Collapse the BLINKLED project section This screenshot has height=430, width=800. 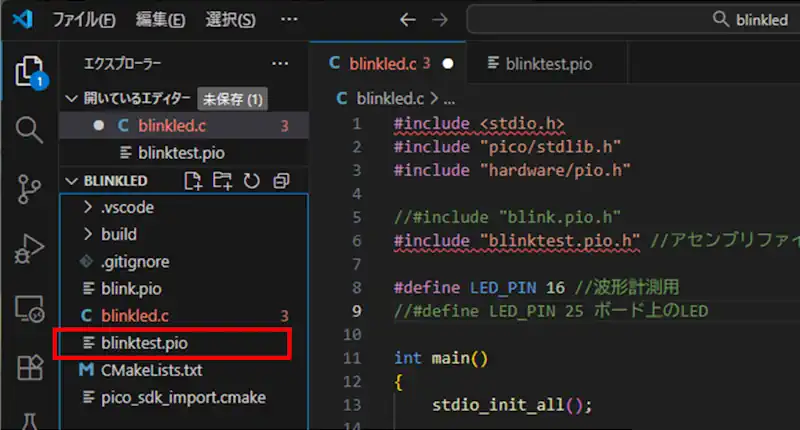point(71,181)
